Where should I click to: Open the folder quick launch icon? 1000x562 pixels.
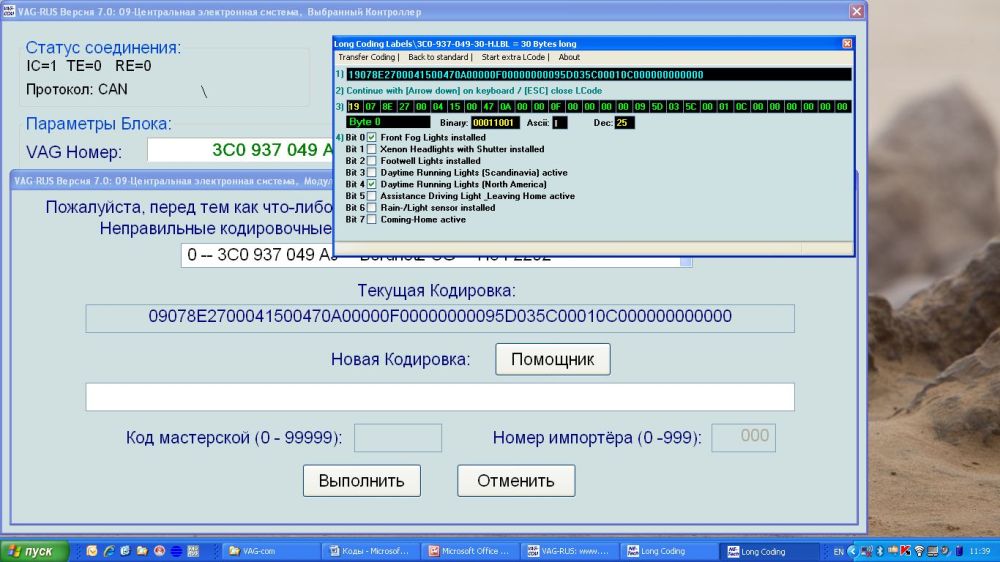pos(141,551)
